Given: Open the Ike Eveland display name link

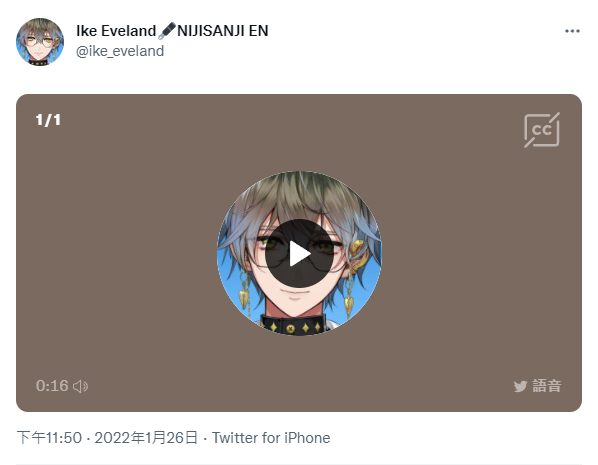Looking at the screenshot, I should coord(116,31).
